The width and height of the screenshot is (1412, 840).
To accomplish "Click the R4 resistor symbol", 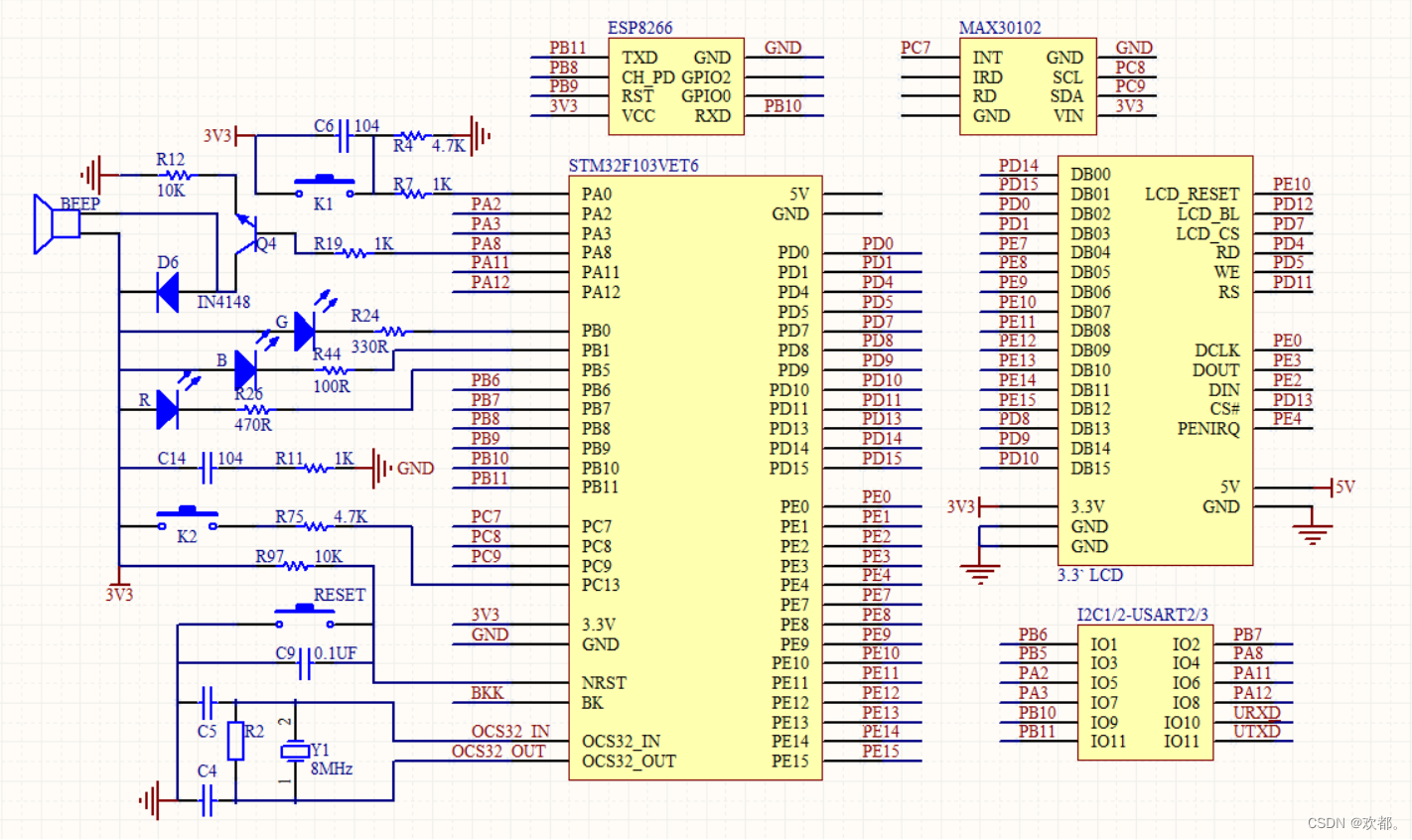I will click(x=413, y=136).
